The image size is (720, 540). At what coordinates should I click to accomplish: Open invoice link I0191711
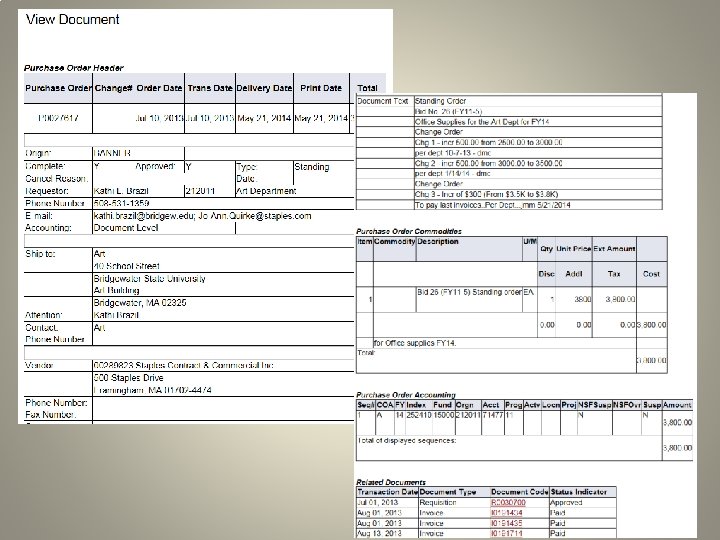click(x=506, y=533)
